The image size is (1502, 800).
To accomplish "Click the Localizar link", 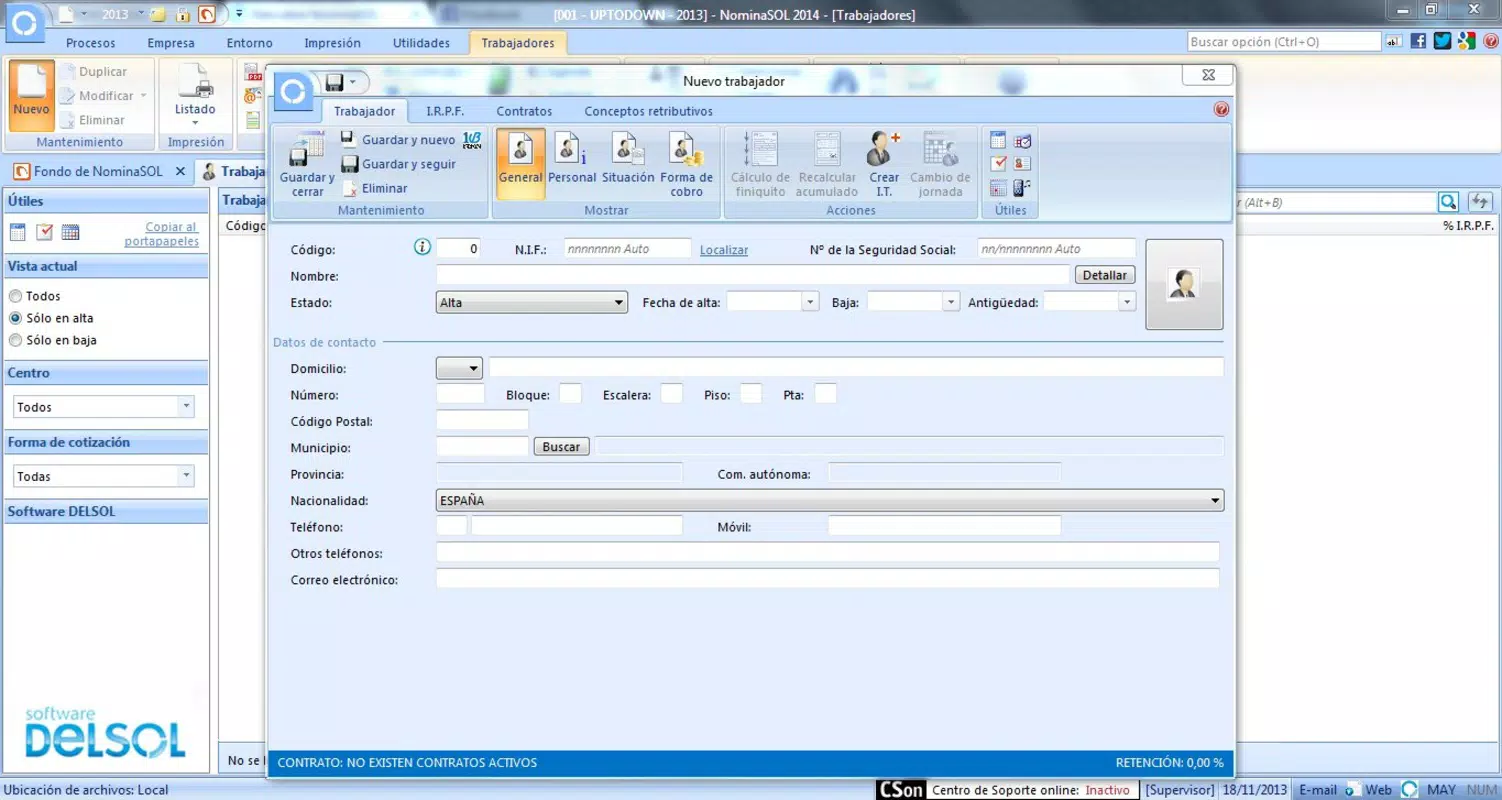I will (x=724, y=250).
